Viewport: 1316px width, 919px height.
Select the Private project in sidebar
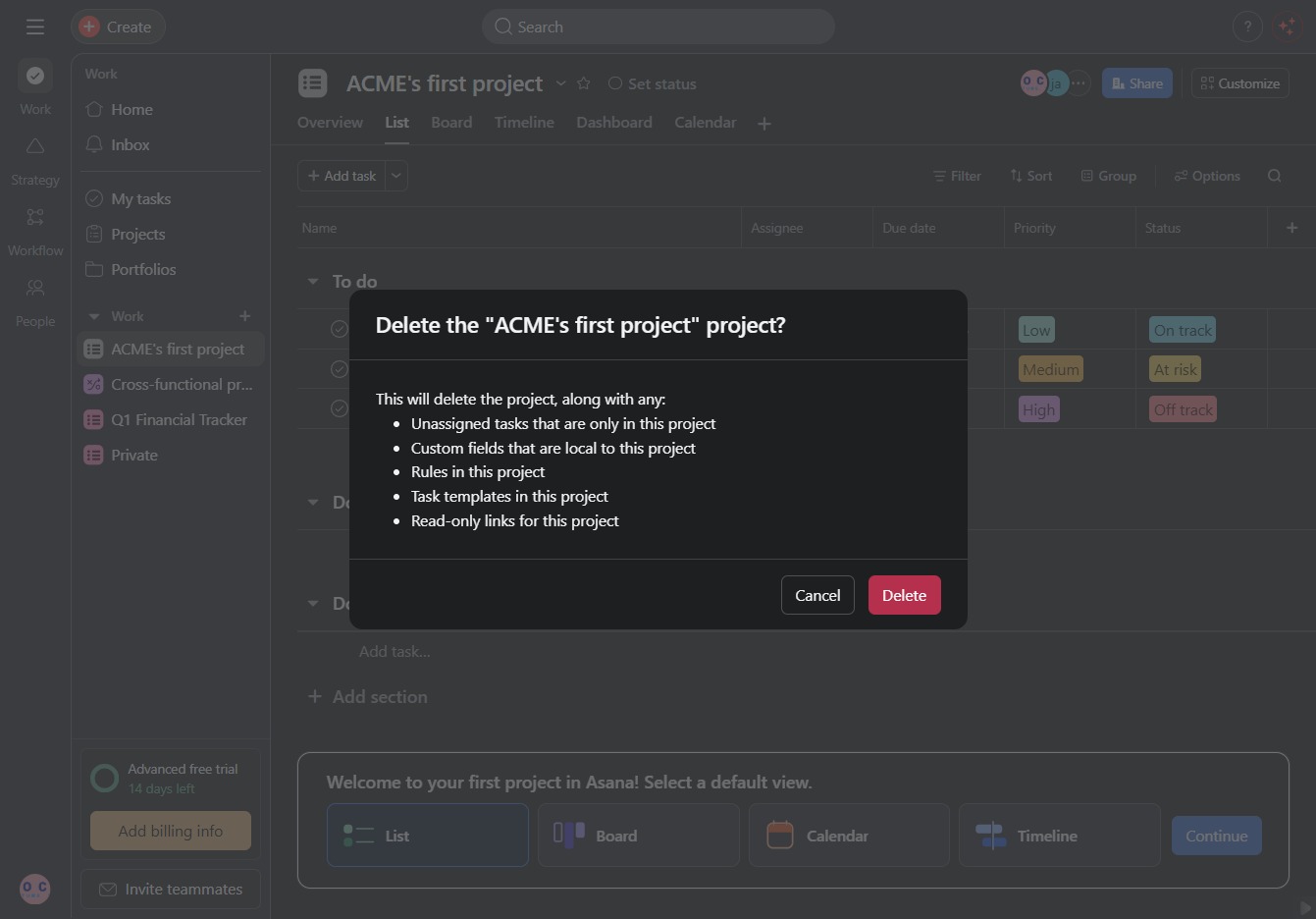click(x=169, y=455)
